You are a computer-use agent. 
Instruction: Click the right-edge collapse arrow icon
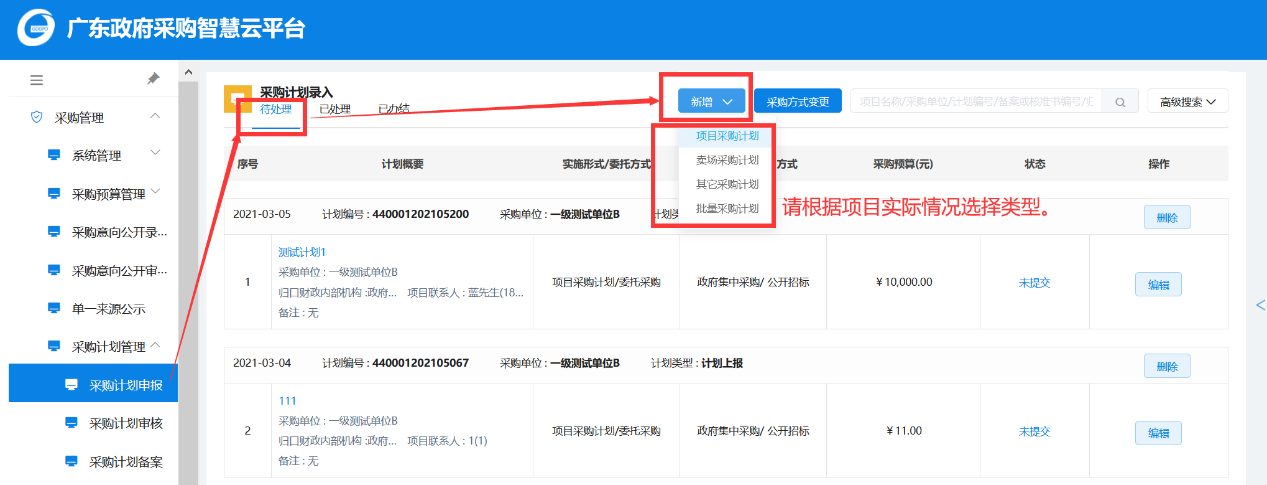(1259, 305)
